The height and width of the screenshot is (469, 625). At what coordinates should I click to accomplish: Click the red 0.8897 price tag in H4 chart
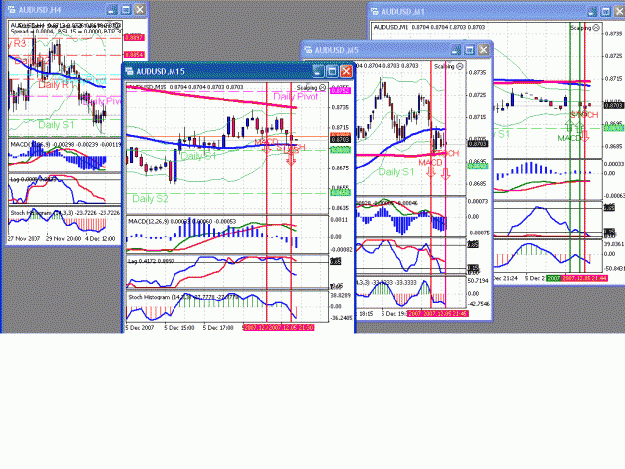point(134,37)
